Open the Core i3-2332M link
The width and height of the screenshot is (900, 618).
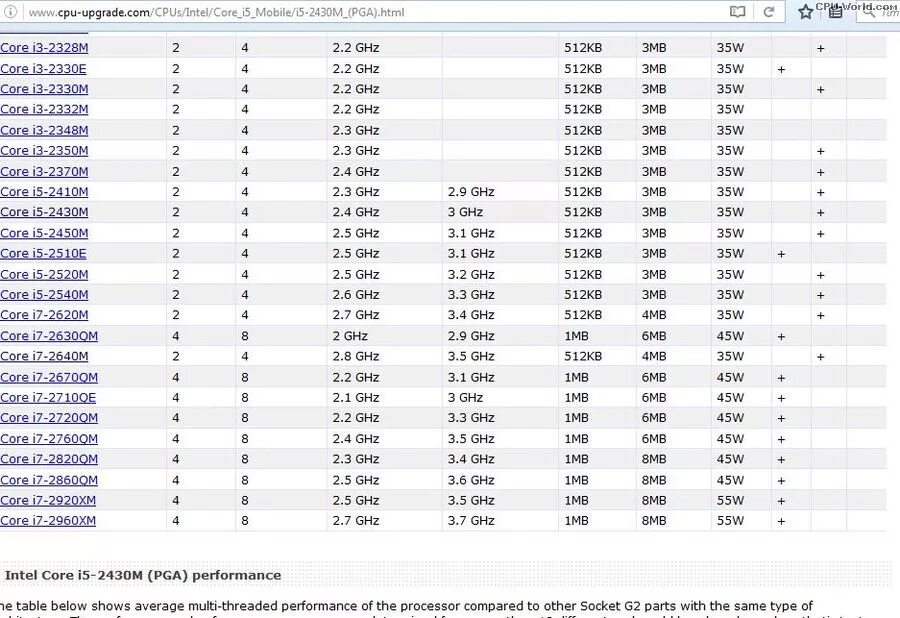[x=44, y=109]
